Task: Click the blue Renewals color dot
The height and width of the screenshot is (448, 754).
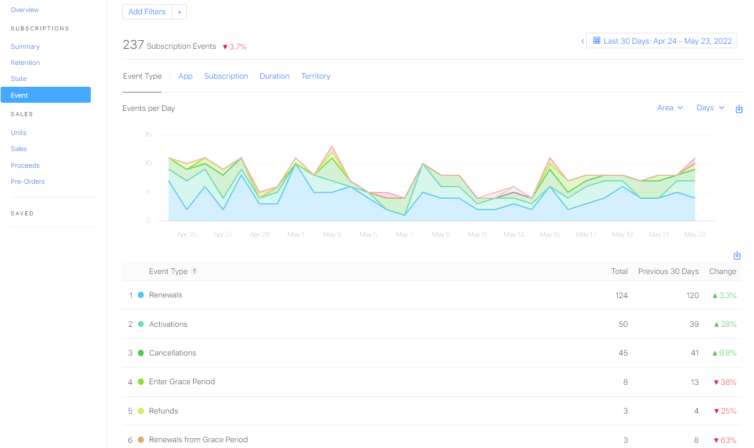Action: 141,295
